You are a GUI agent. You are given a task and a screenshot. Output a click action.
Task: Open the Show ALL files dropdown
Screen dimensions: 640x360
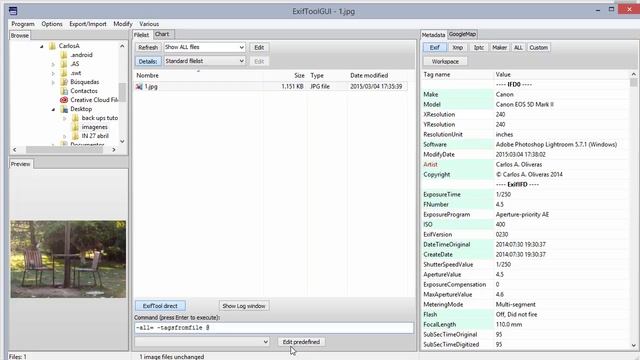coord(204,47)
